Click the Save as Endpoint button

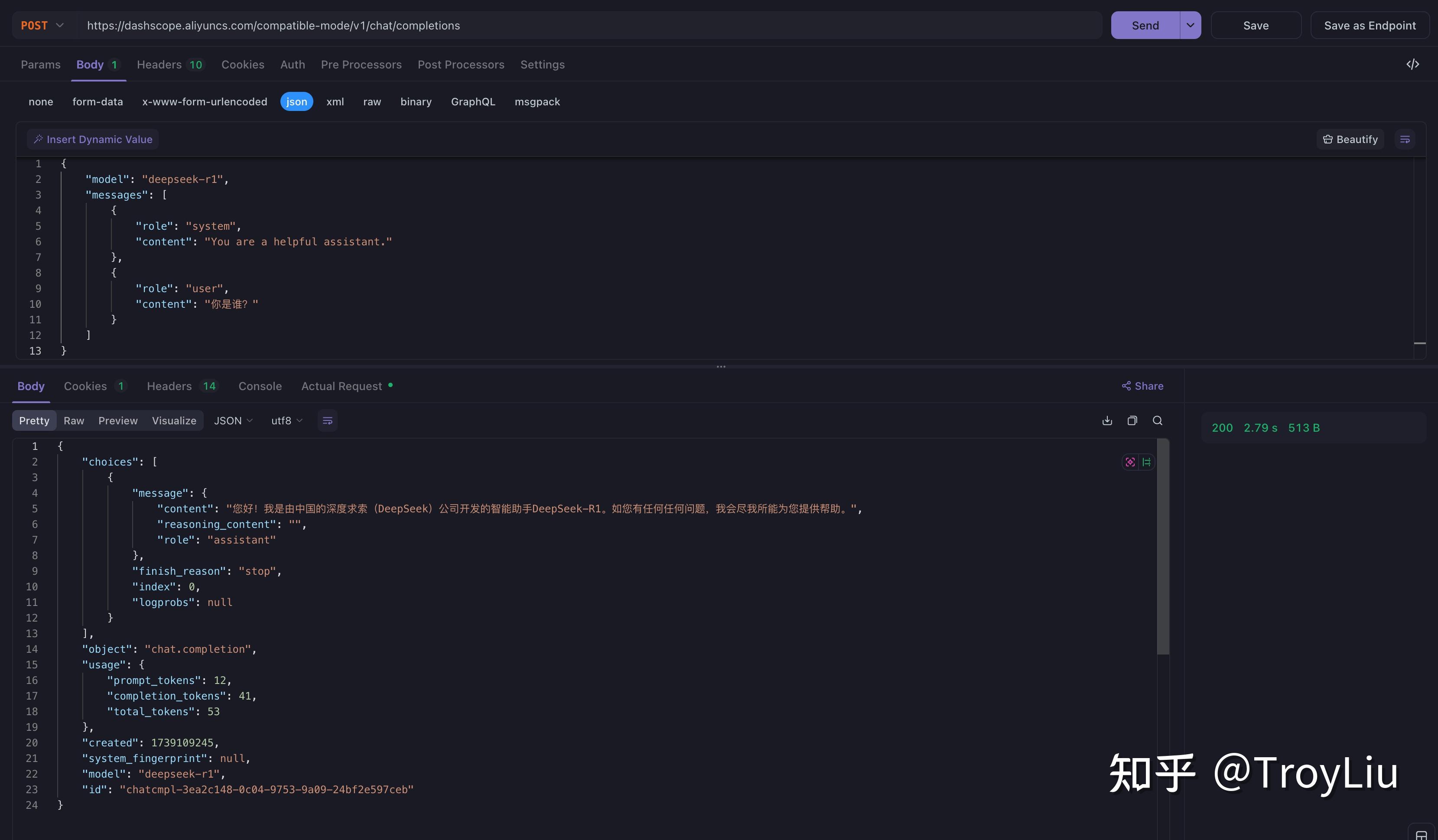click(1370, 26)
